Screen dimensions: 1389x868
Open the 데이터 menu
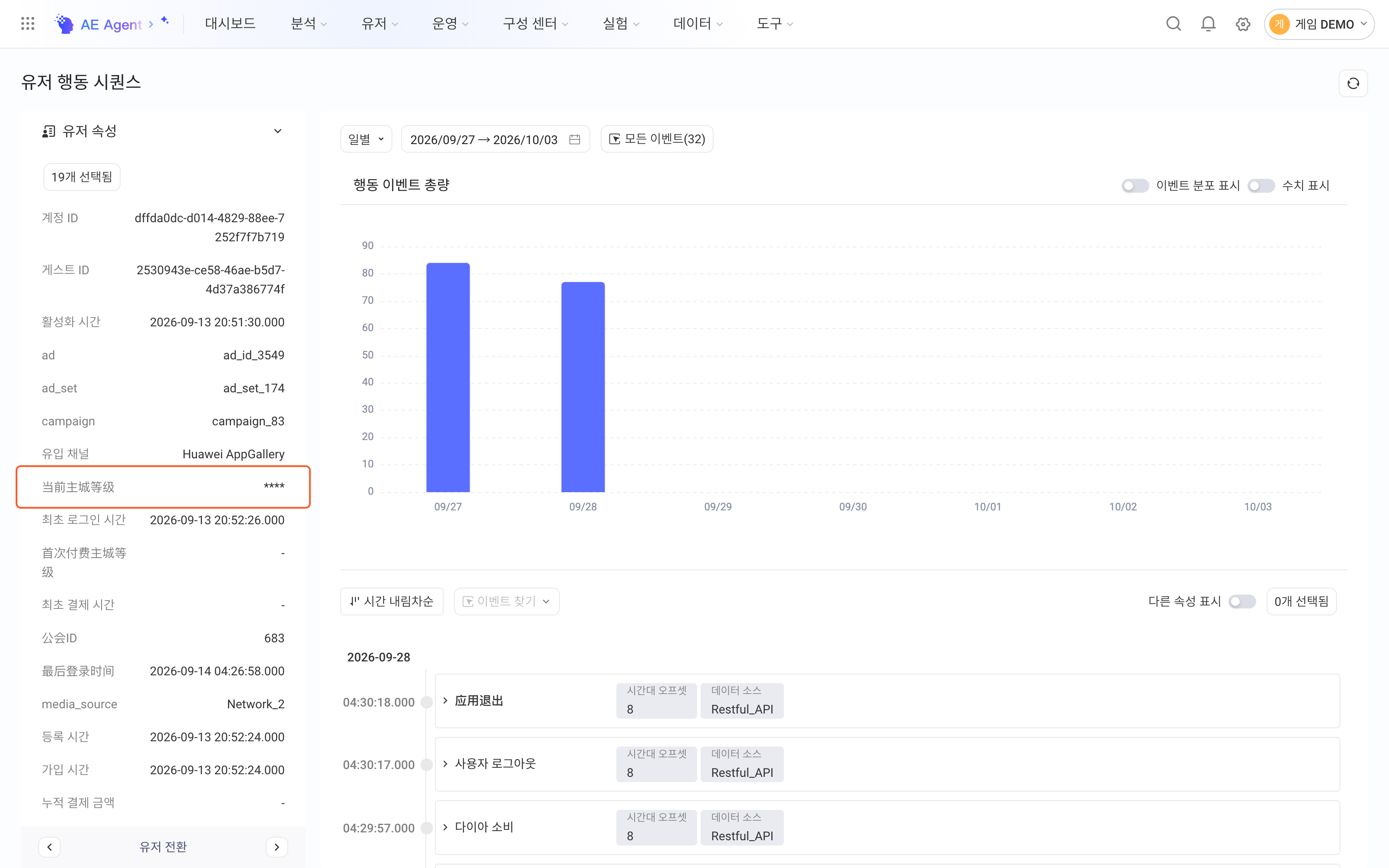tap(698, 23)
